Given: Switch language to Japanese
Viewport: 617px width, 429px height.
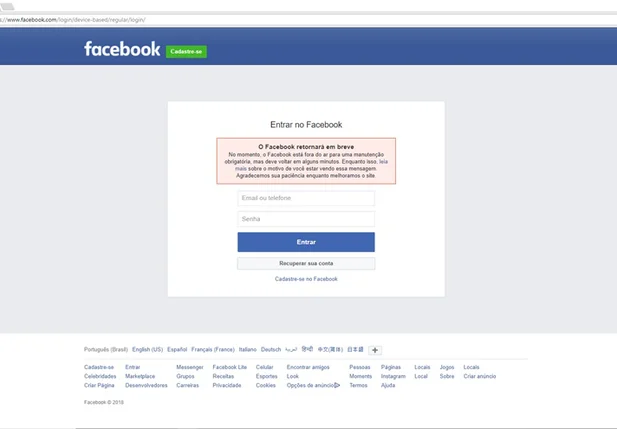Looking at the screenshot, I should pos(355,349).
